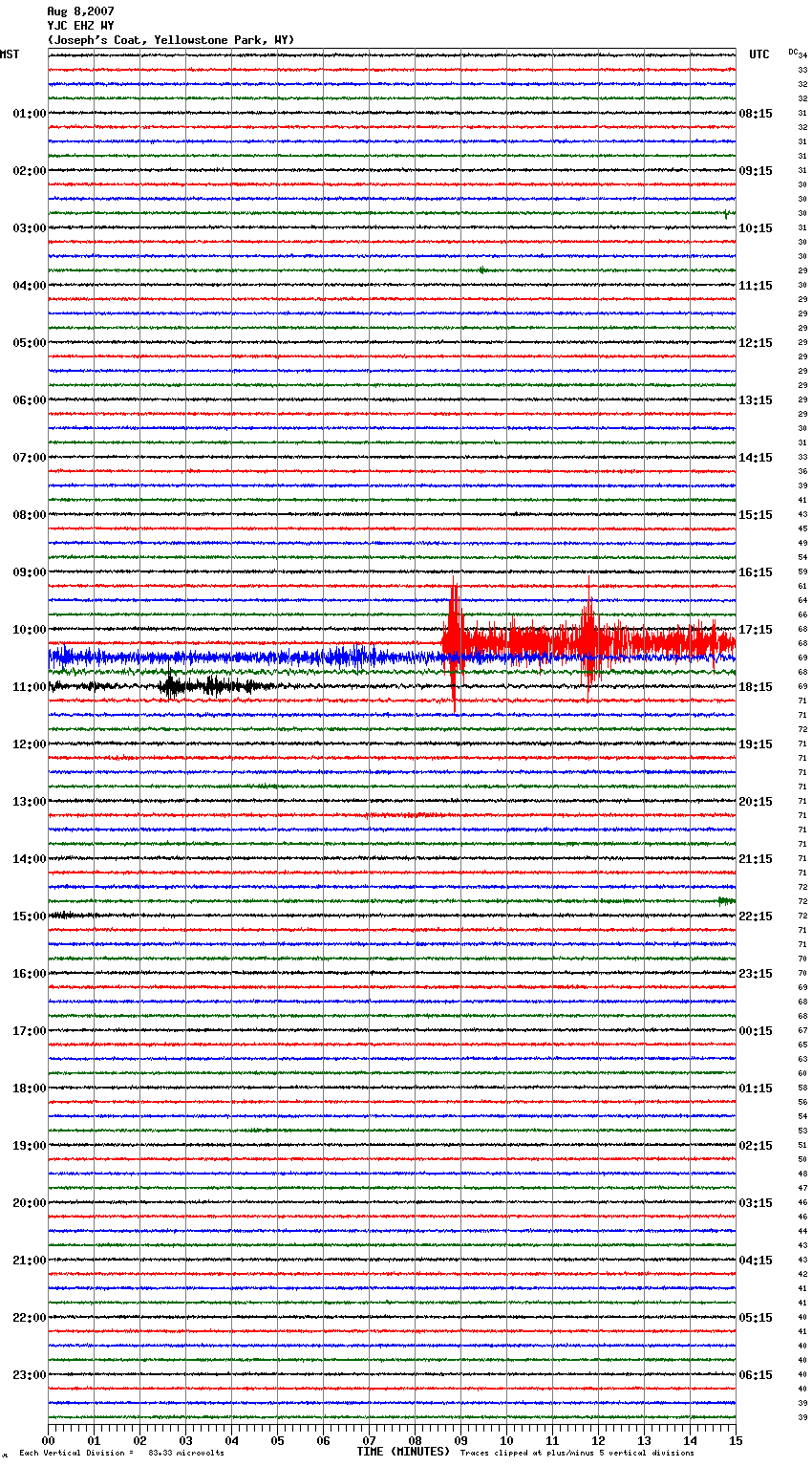Image resolution: width=812 pixels, height=1466 pixels.
Task: Click the '02:15' UTC row label
Action: (756, 1146)
